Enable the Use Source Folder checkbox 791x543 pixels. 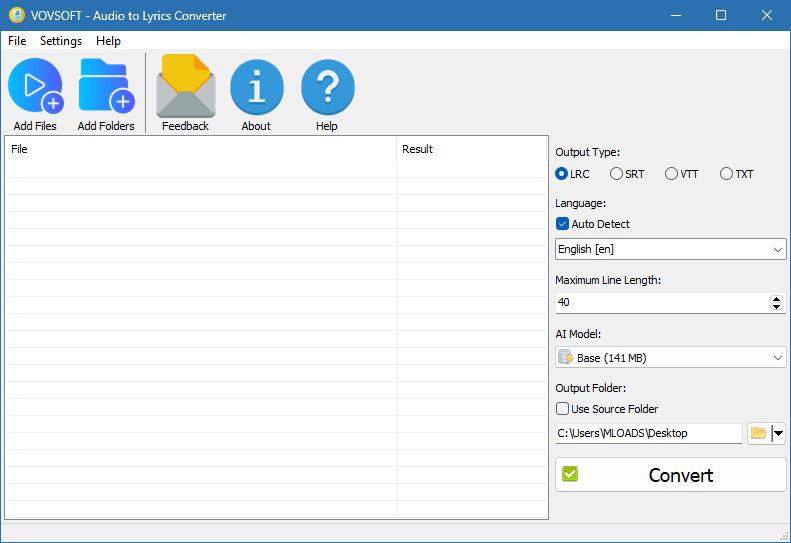point(562,408)
